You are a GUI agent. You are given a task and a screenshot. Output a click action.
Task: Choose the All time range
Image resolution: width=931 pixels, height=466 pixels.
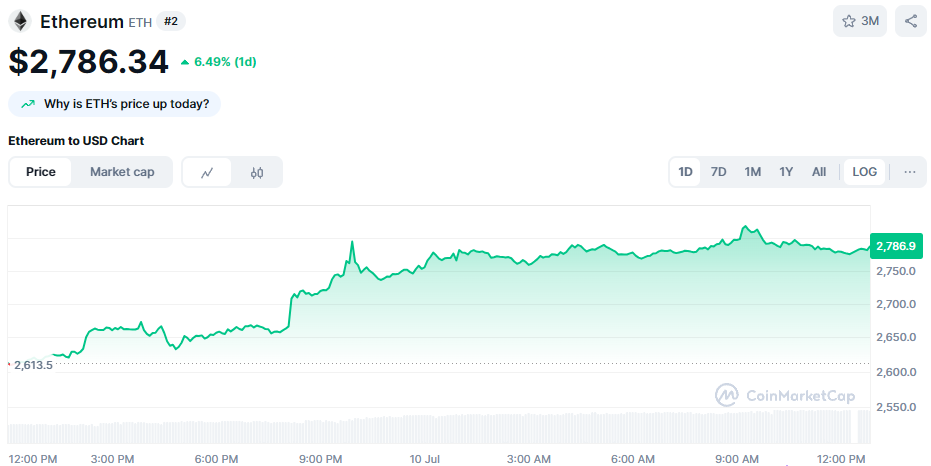[819, 172]
